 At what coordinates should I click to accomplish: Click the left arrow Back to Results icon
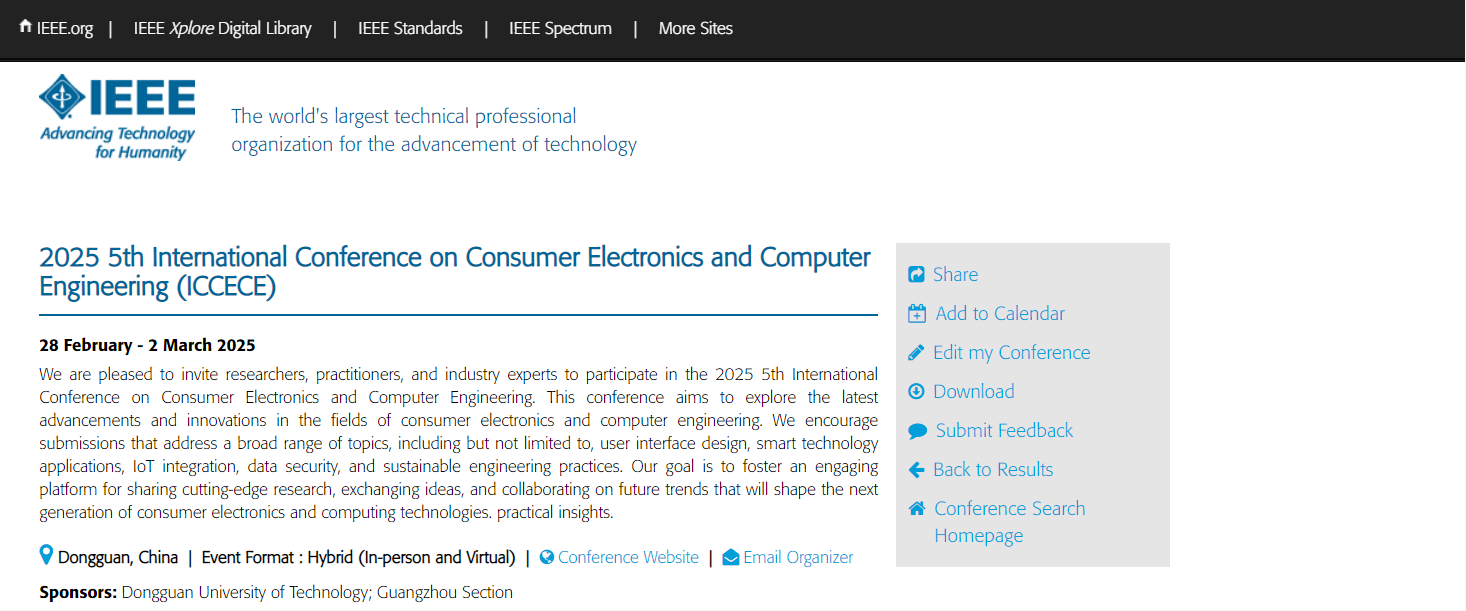click(x=916, y=469)
